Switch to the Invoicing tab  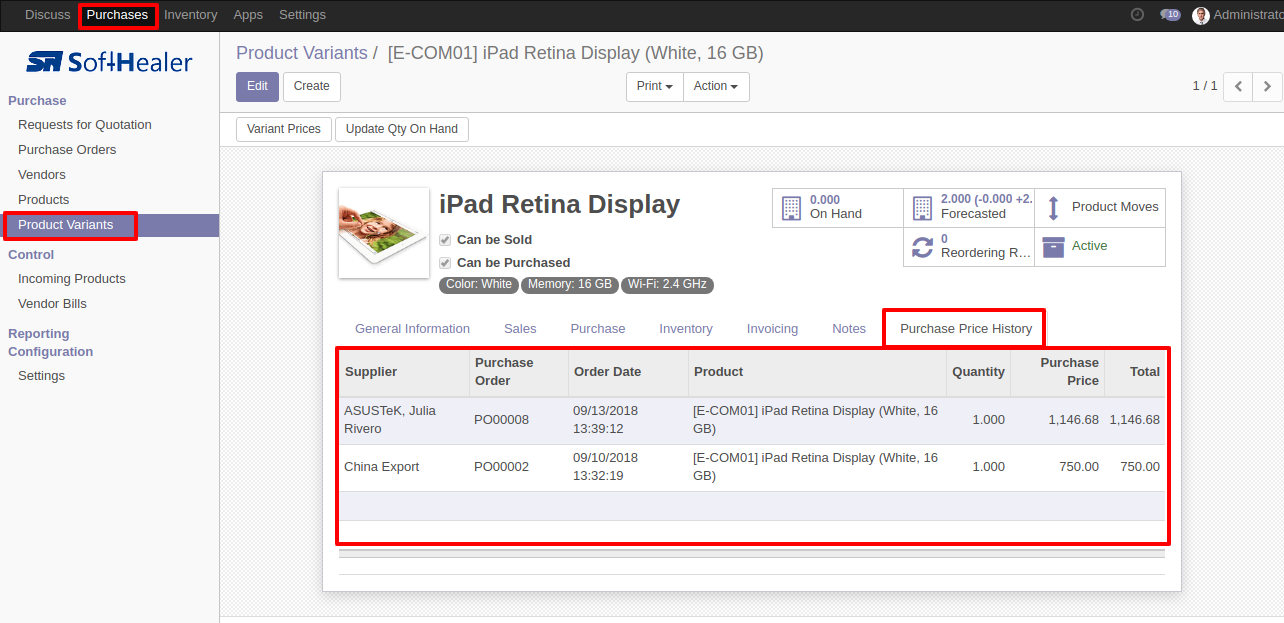pyautogui.click(x=772, y=329)
